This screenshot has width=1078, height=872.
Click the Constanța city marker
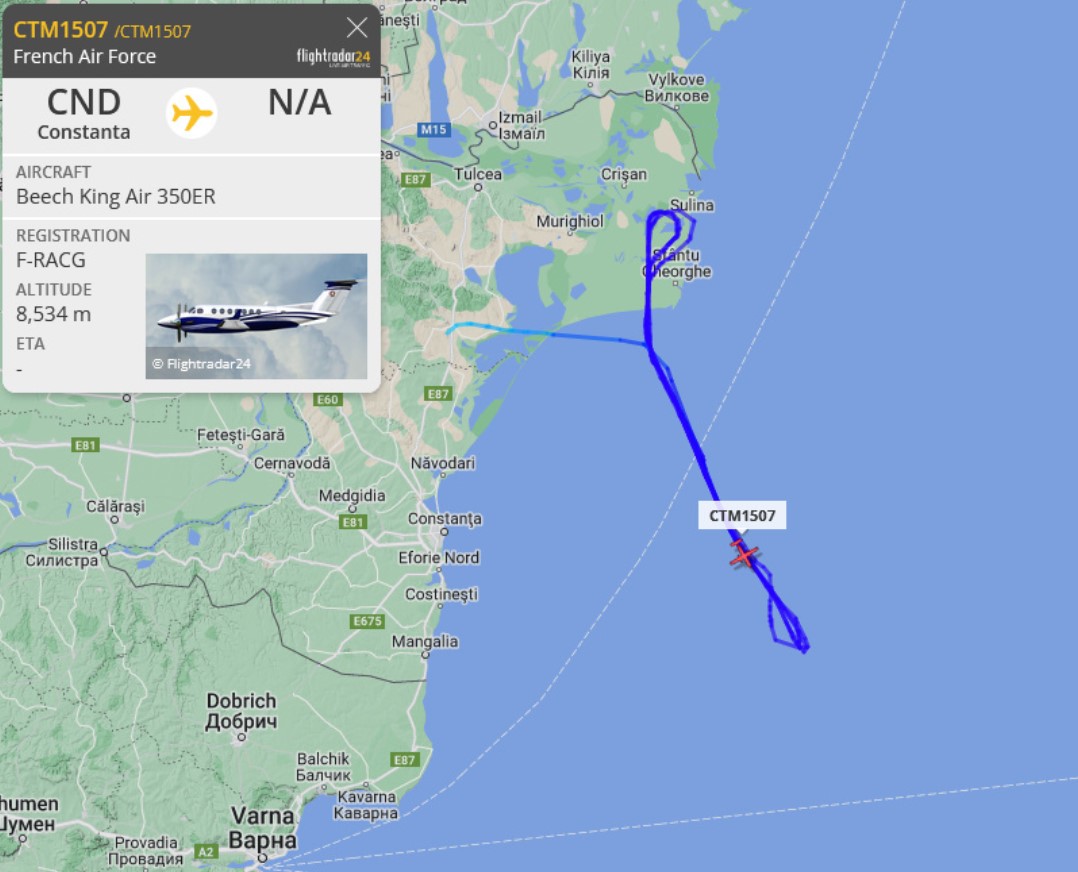point(444,532)
